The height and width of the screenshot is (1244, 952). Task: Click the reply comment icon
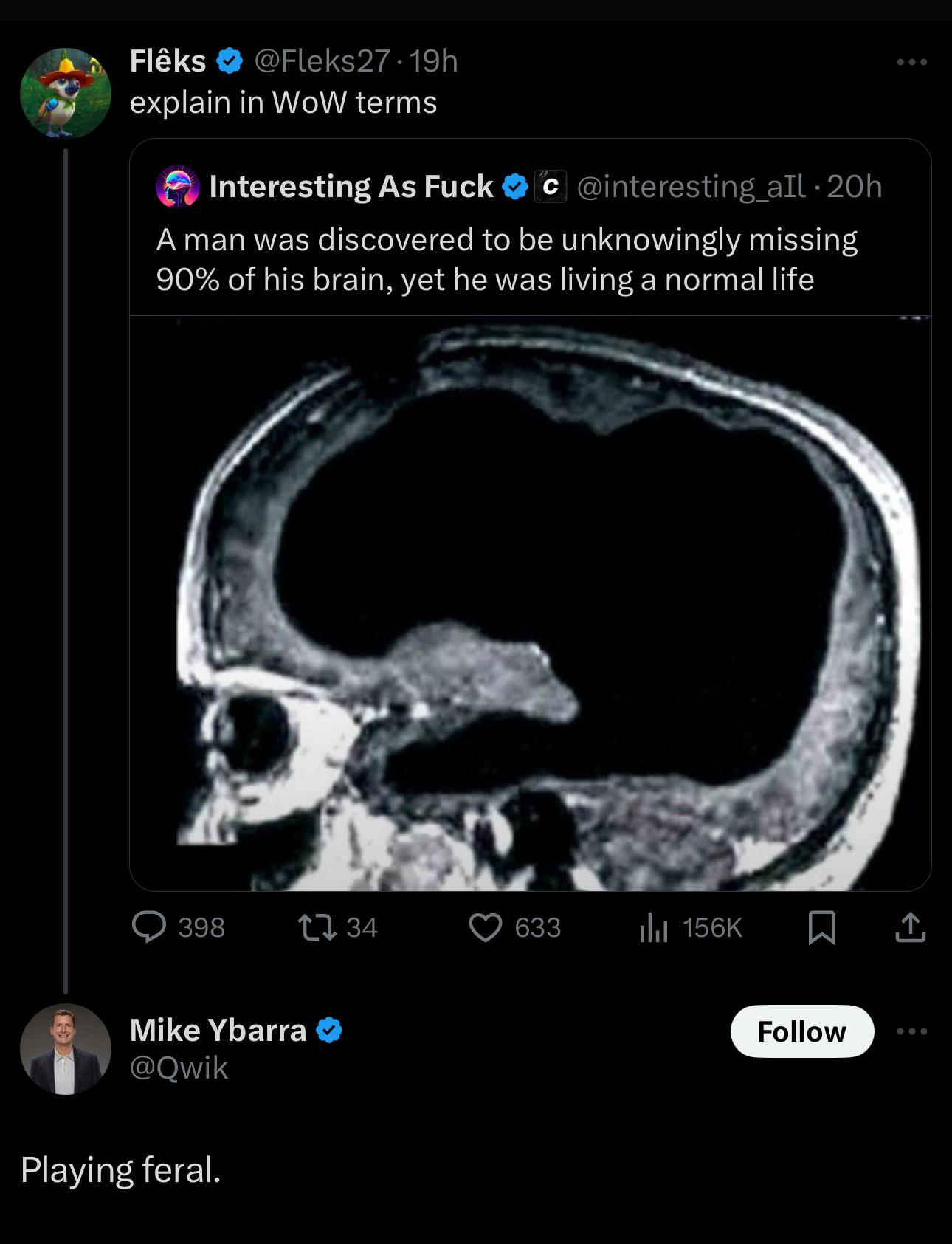click(x=149, y=927)
